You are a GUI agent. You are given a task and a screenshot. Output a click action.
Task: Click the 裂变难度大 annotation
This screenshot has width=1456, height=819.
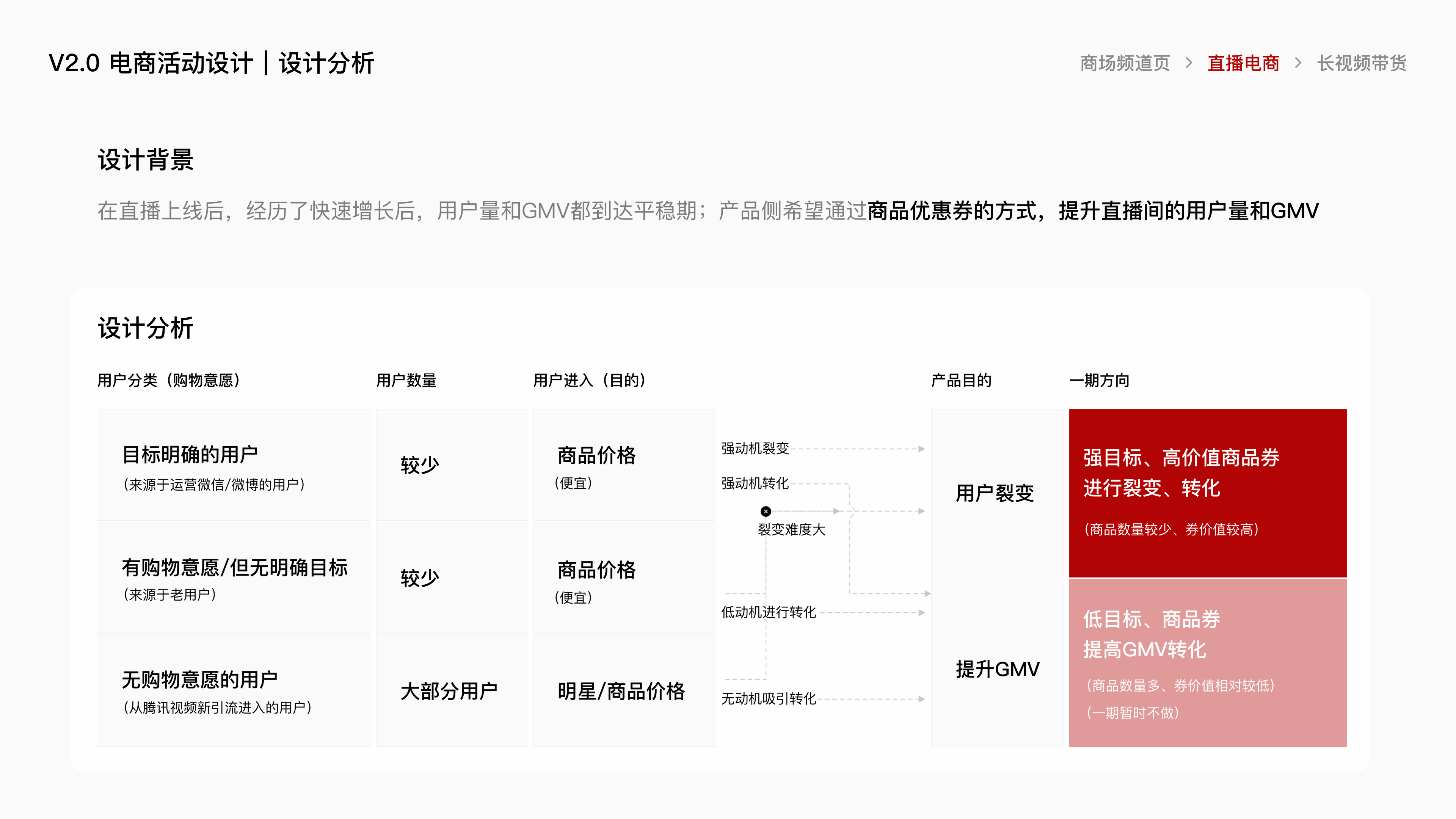coord(791,530)
